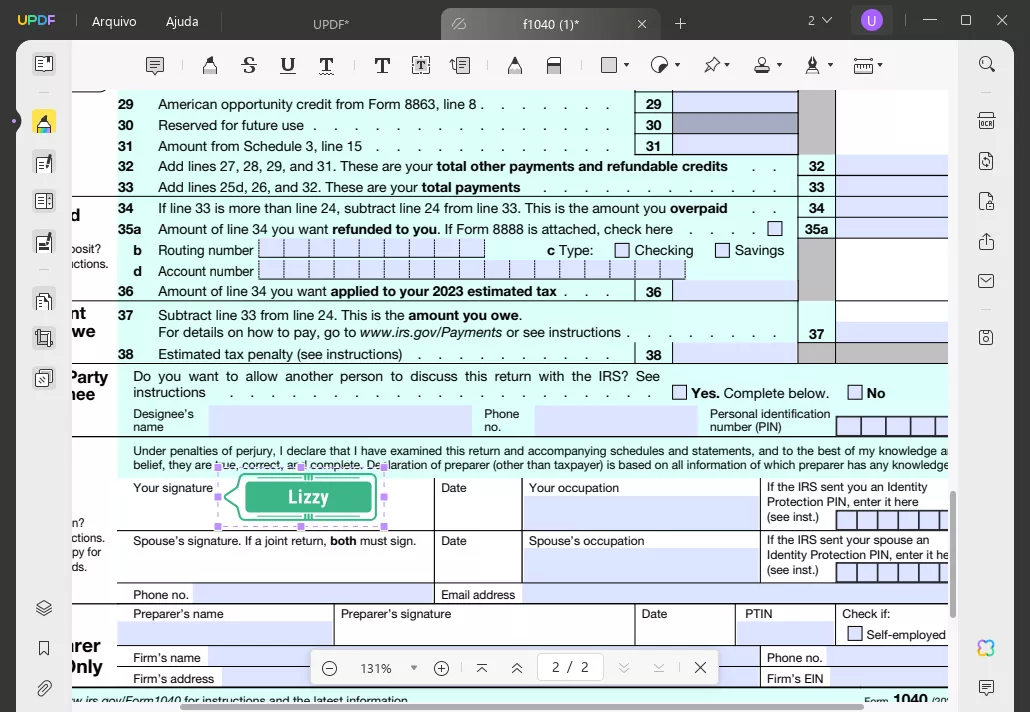Viewport: 1030px width, 712px height.
Task: Select the Highlight text tool
Action: point(210,65)
